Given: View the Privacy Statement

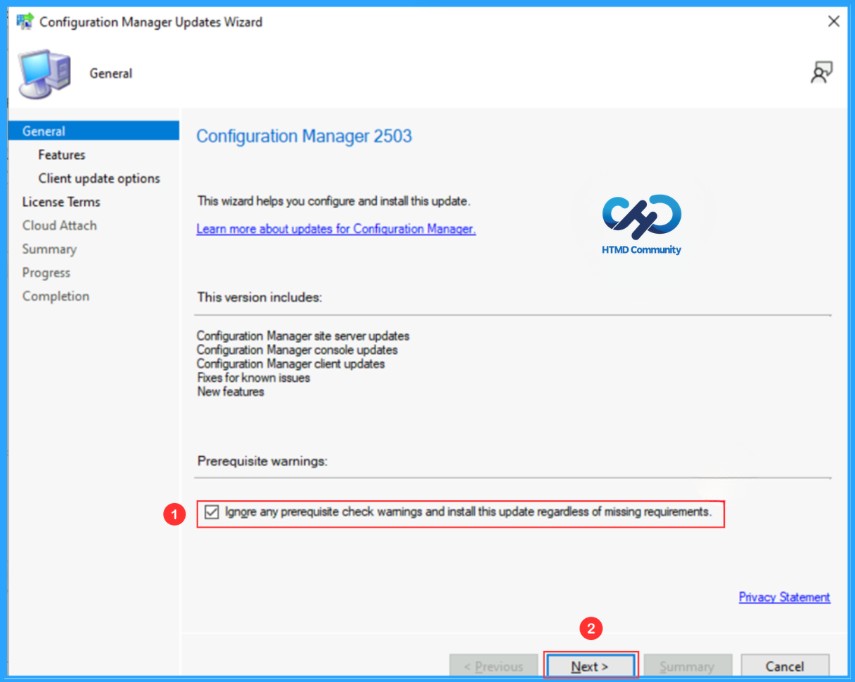Looking at the screenshot, I should click(783, 597).
